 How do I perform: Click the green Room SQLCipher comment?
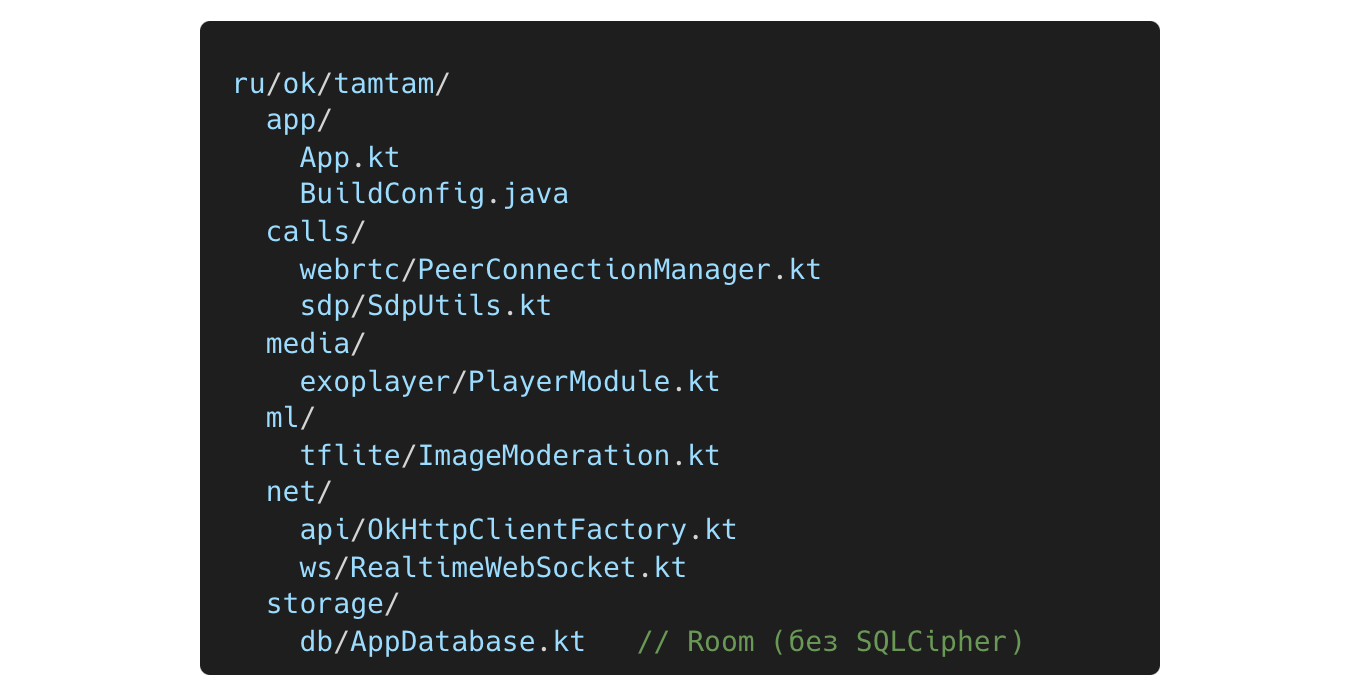[830, 641]
